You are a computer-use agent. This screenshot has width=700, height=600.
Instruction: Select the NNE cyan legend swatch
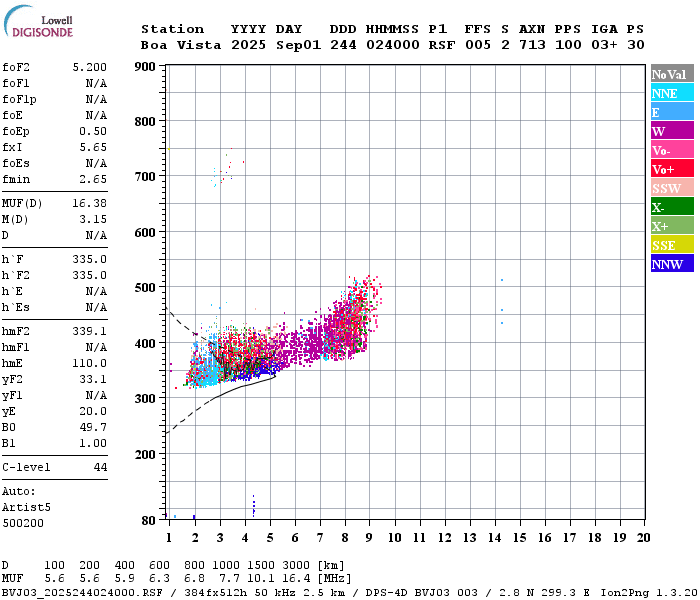672,93
